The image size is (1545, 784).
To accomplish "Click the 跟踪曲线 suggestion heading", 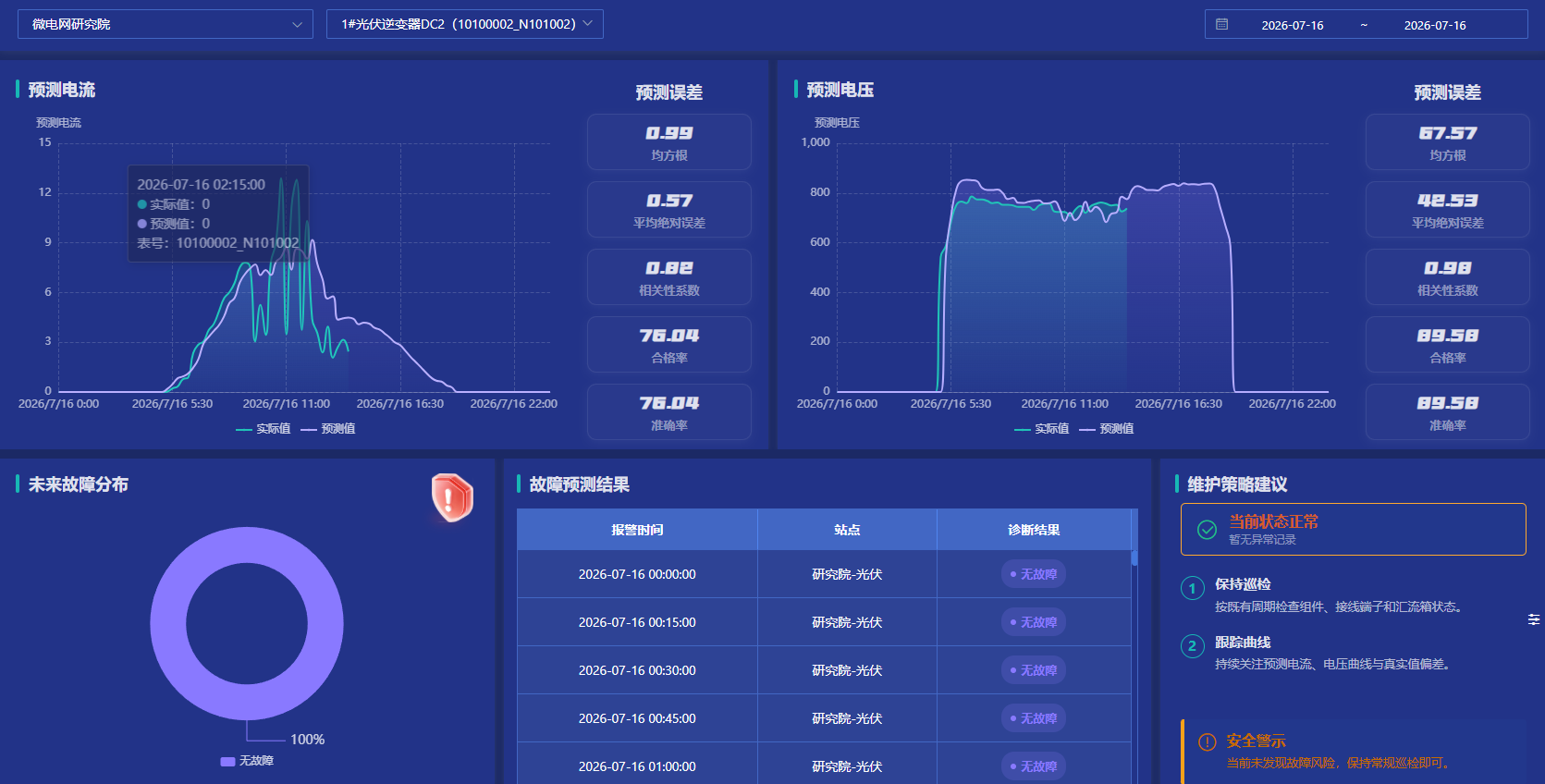I will pyautogui.click(x=1243, y=643).
